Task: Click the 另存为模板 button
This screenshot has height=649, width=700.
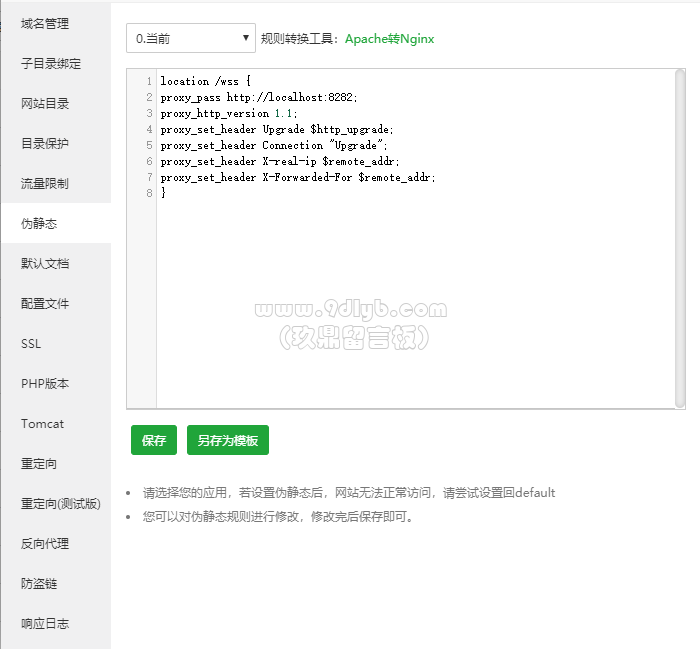Action: tap(228, 440)
